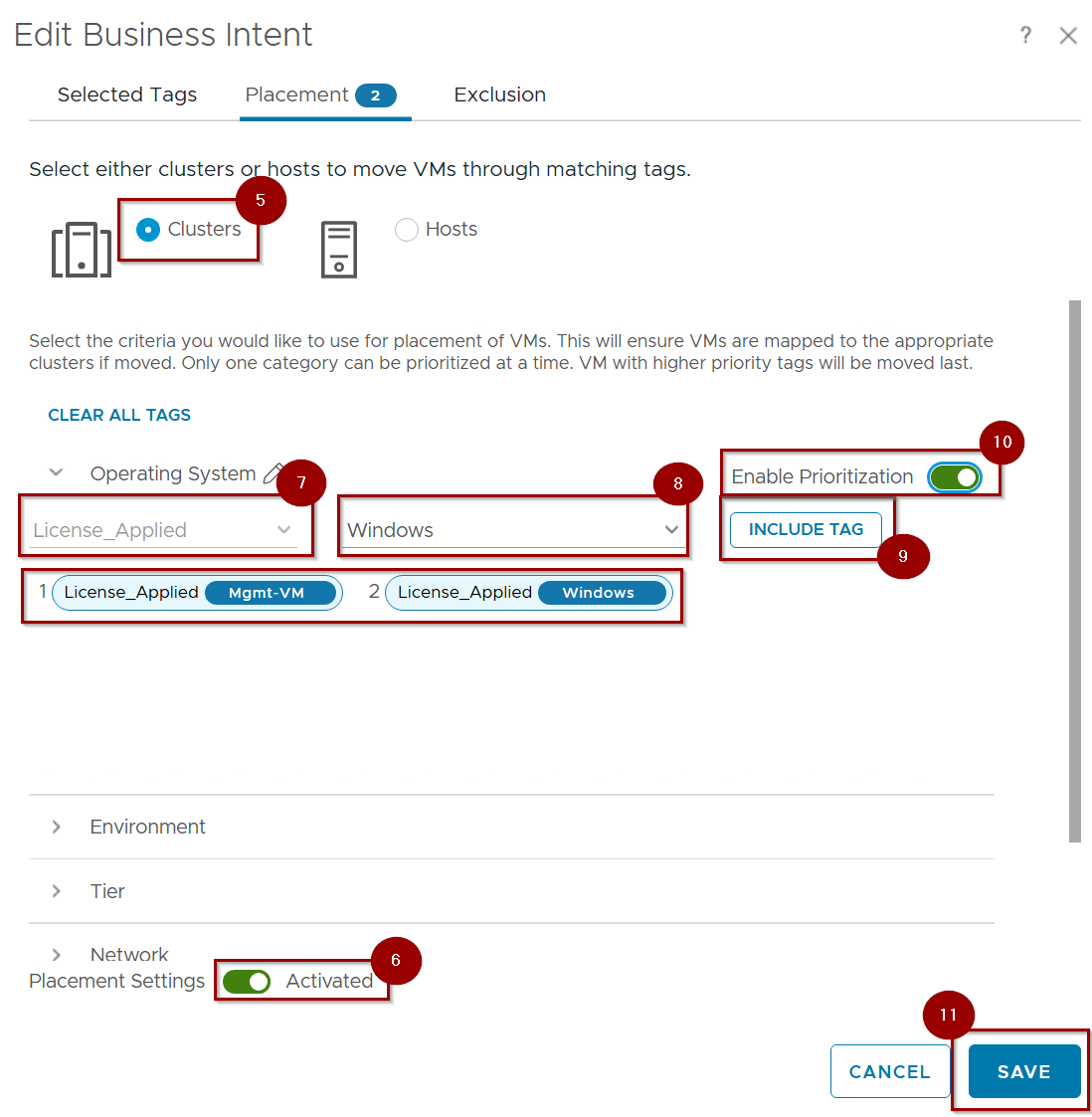Image resolution: width=1092 pixels, height=1117 pixels.
Task: Switch to the Selected Tags tab
Action: tap(127, 95)
